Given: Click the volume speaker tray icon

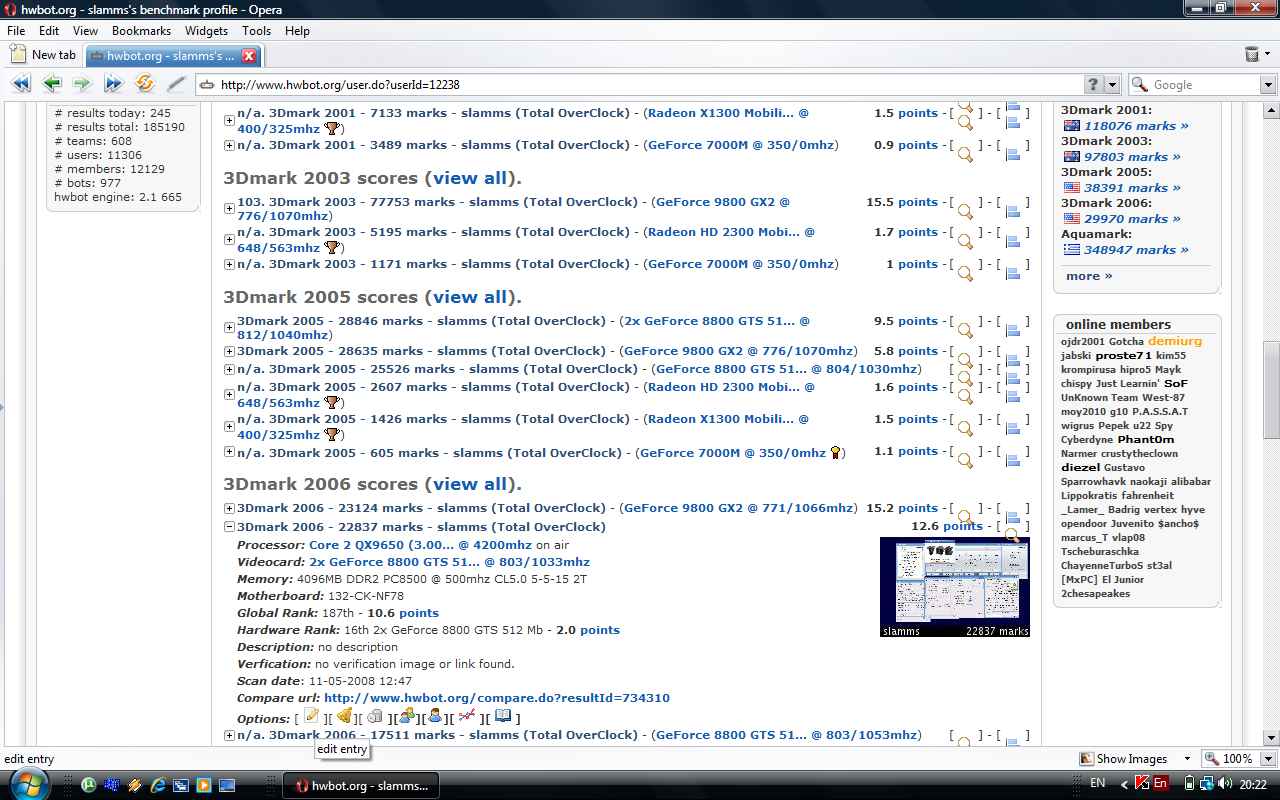Looking at the screenshot, I should click(1225, 785).
